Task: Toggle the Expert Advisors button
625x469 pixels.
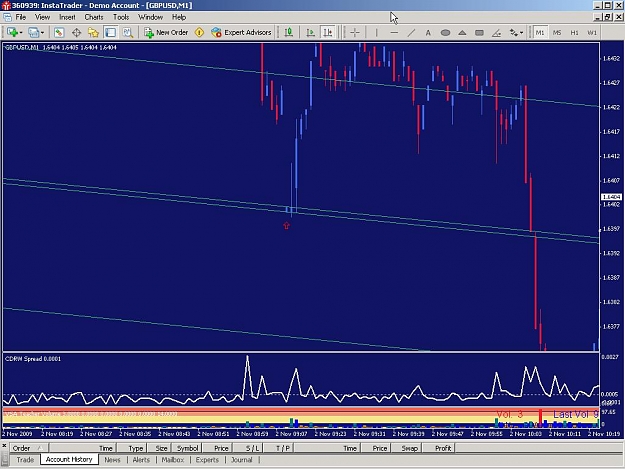Action: [x=242, y=32]
